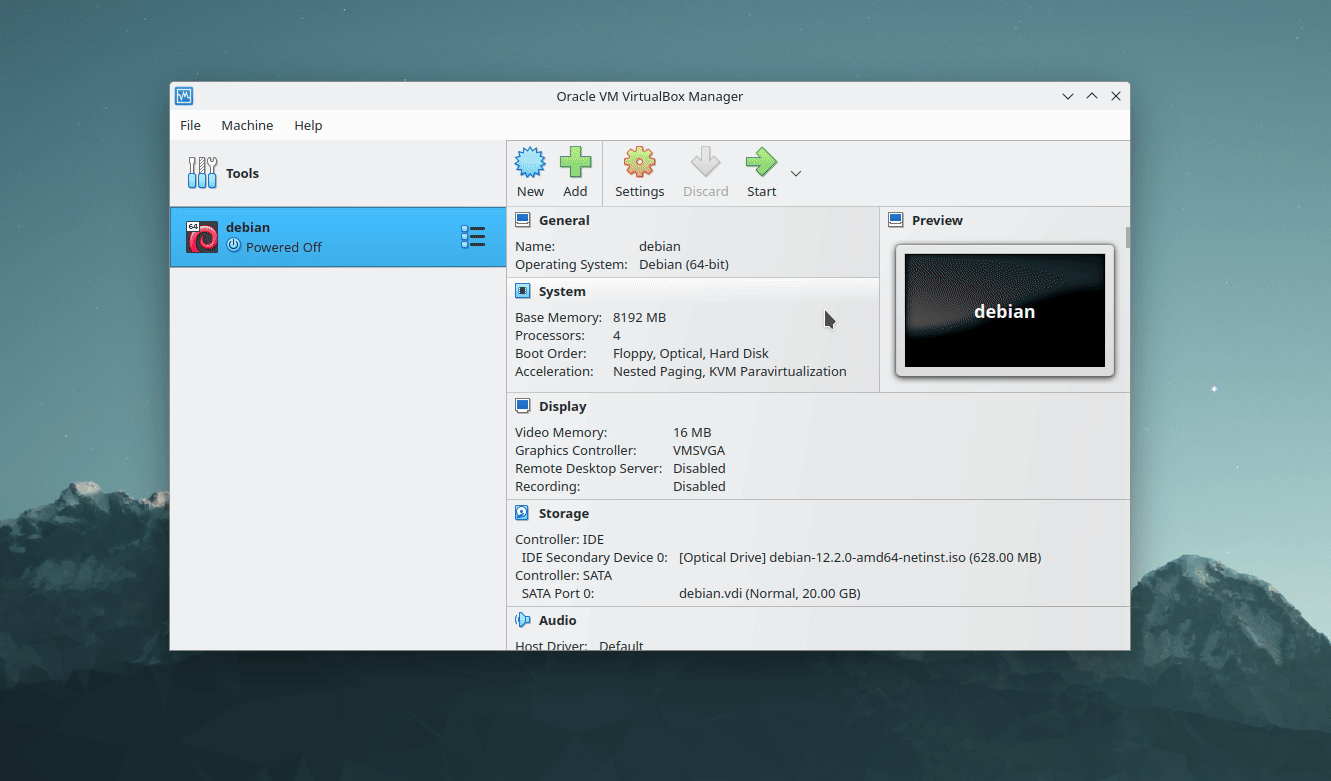Click the debian-12.2.0-amd64-netinst.iso optical drive entry
The image size is (1331, 781).
(860, 557)
